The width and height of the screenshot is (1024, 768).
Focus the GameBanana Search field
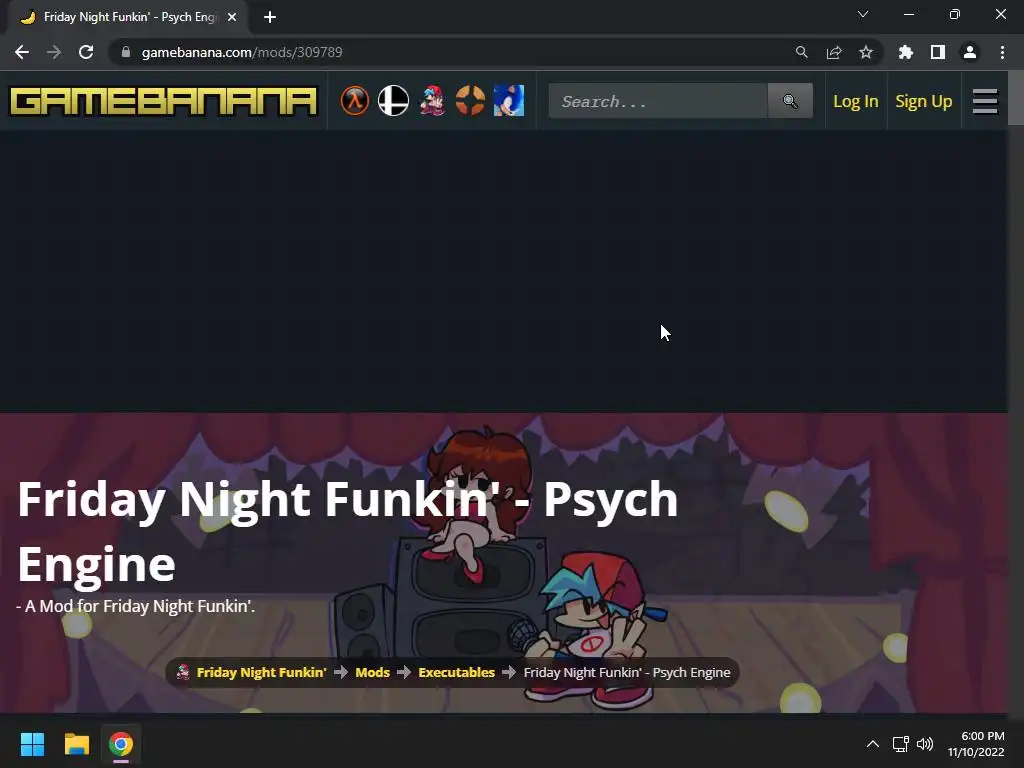pyautogui.click(x=658, y=101)
